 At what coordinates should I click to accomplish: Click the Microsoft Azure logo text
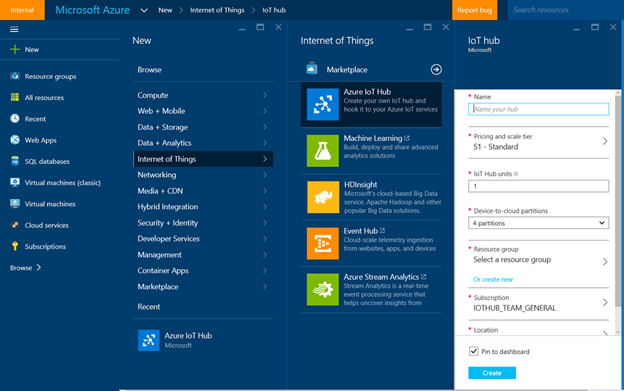pyautogui.click(x=92, y=10)
